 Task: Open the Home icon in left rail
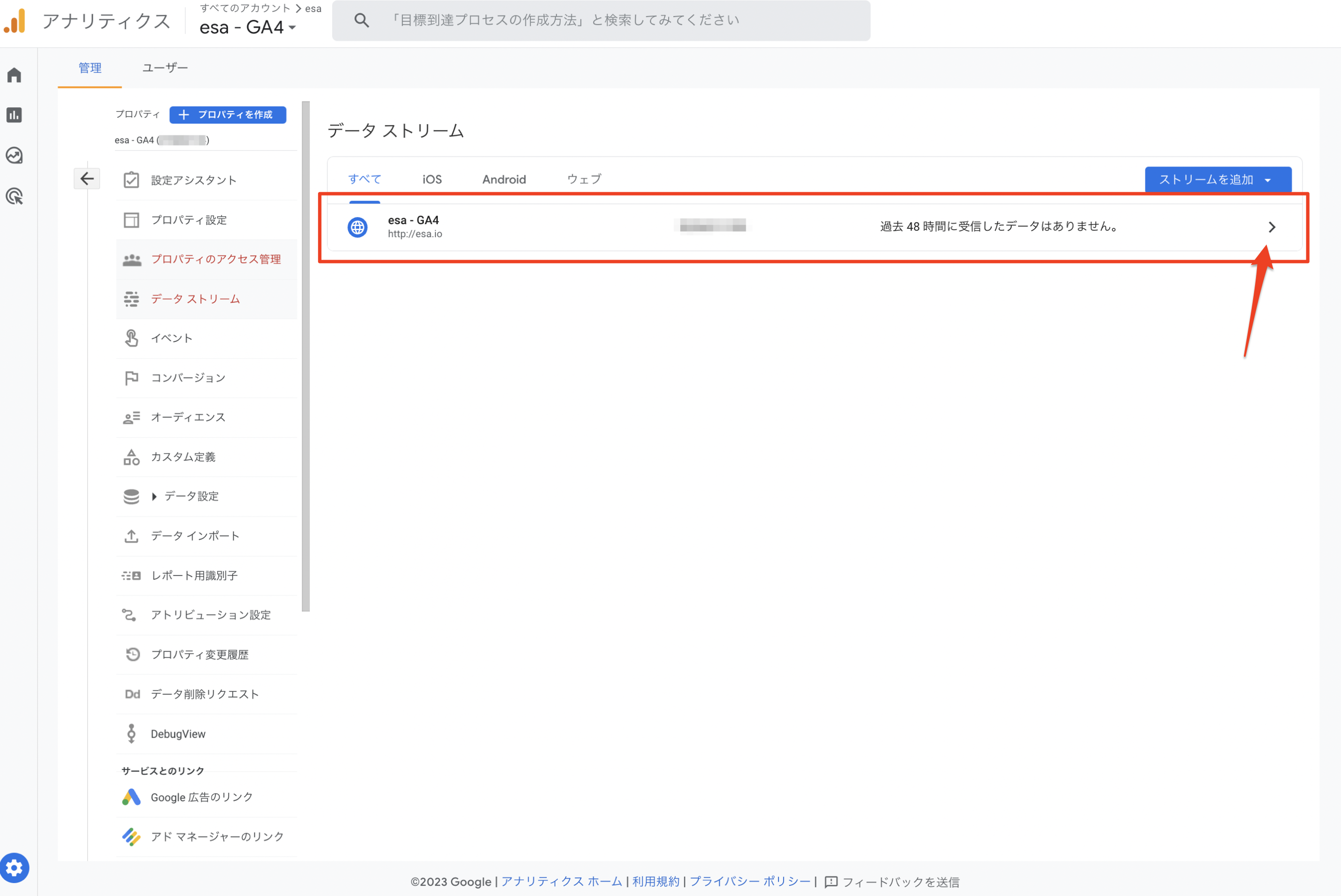pyautogui.click(x=14, y=75)
